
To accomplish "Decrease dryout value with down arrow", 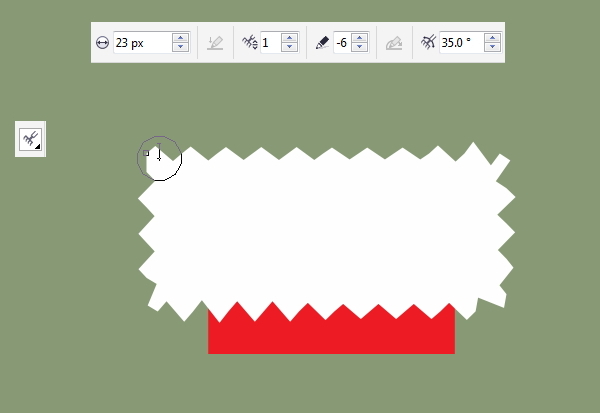I will coord(359,47).
